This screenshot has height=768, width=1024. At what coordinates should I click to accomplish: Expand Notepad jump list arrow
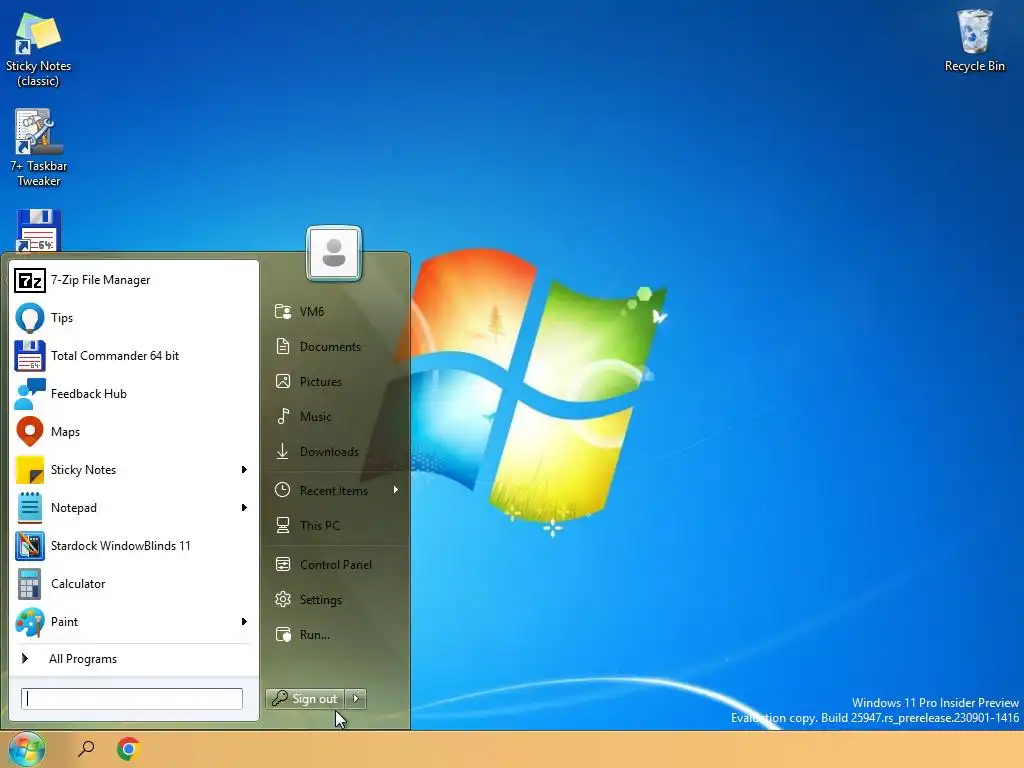[x=244, y=507]
